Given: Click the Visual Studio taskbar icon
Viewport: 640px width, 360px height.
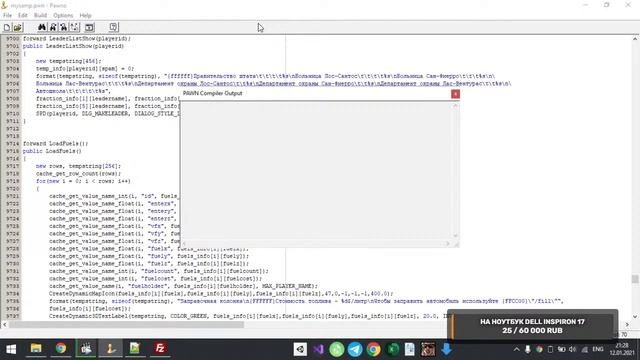Looking at the screenshot, I should point(318,349).
